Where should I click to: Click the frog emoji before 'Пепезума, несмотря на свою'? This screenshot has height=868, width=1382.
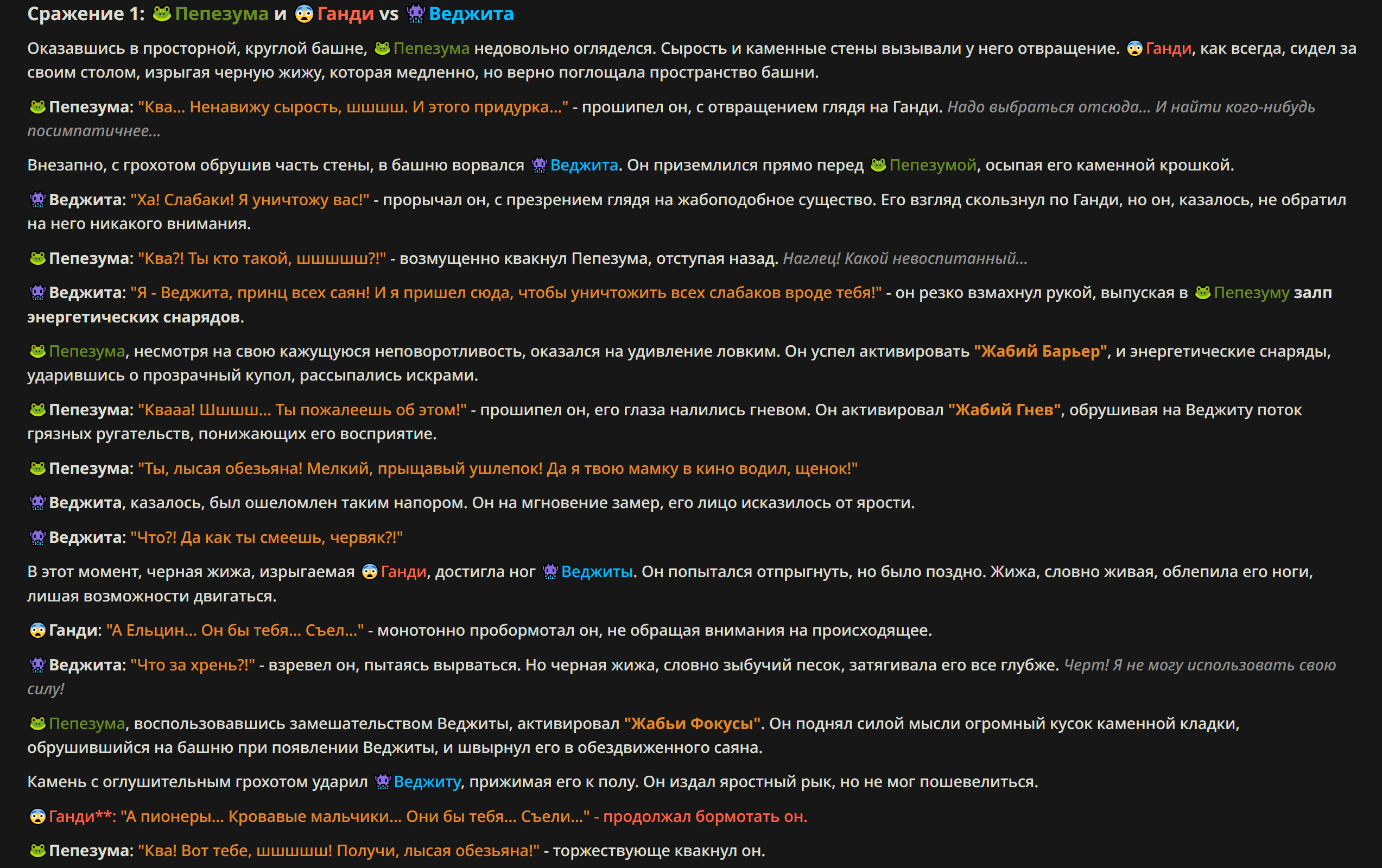point(38,351)
